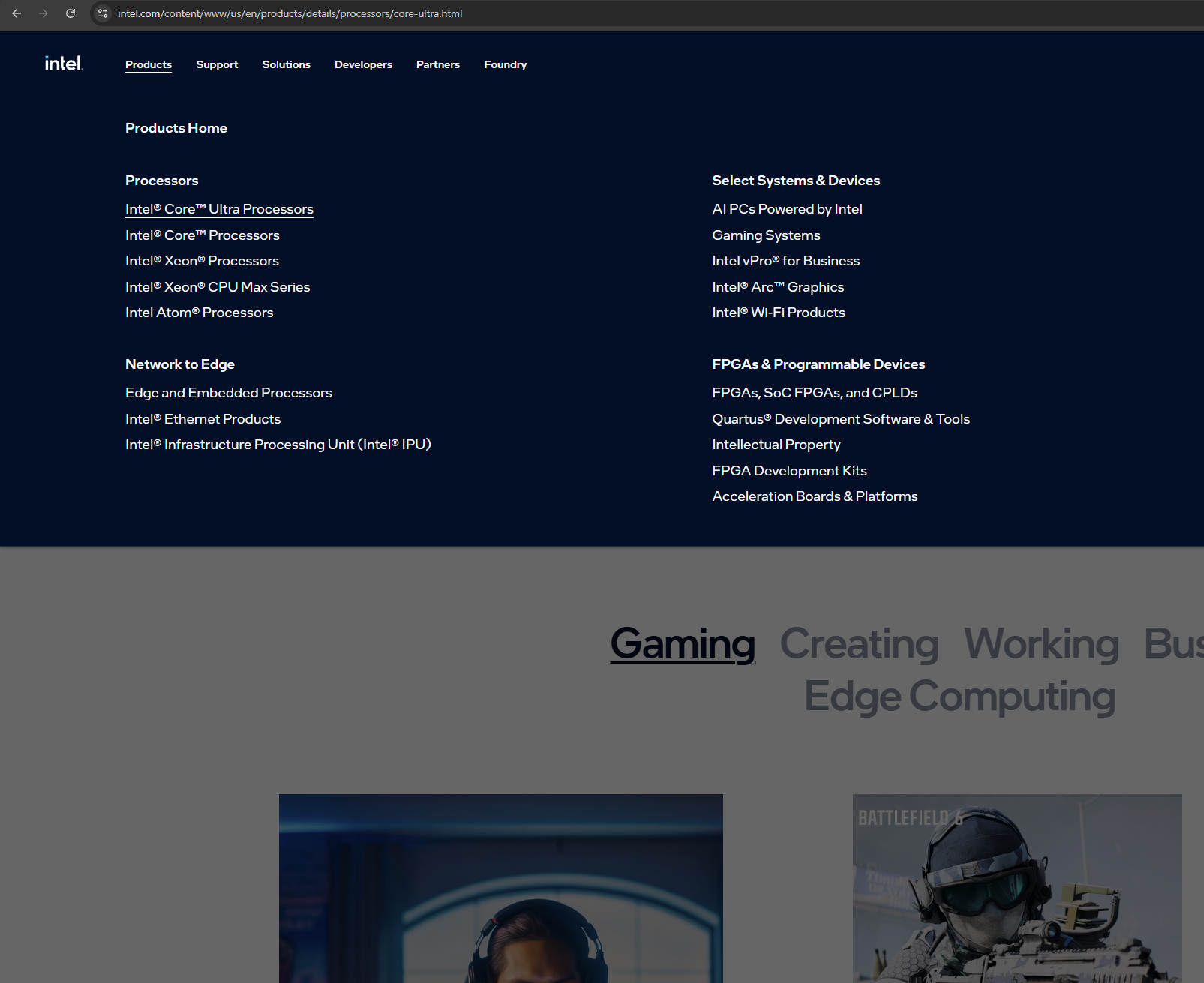Switch to the Creating tab
Viewport: 1204px width, 983px height.
pyautogui.click(x=859, y=643)
